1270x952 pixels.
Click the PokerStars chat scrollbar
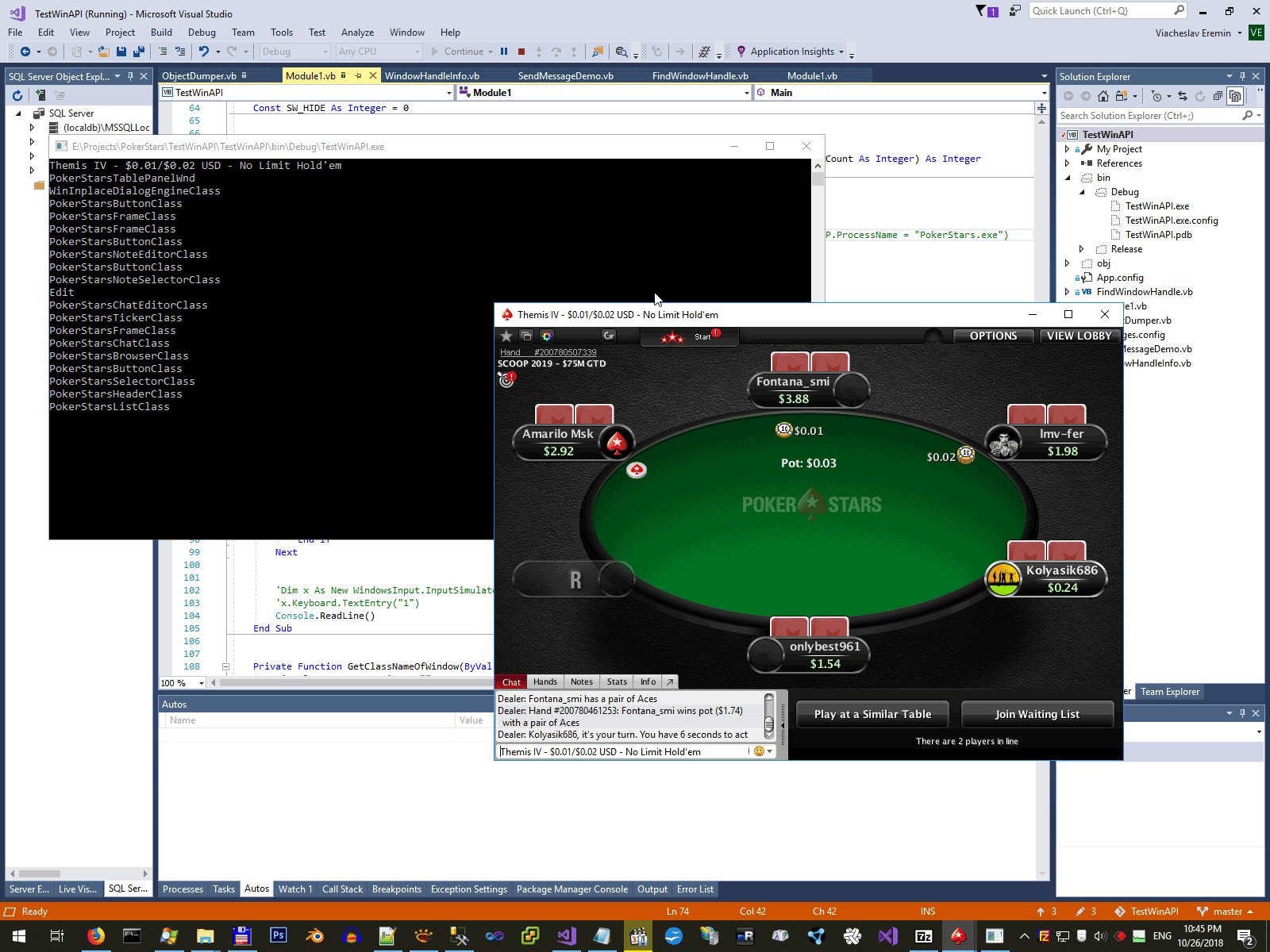(x=768, y=716)
